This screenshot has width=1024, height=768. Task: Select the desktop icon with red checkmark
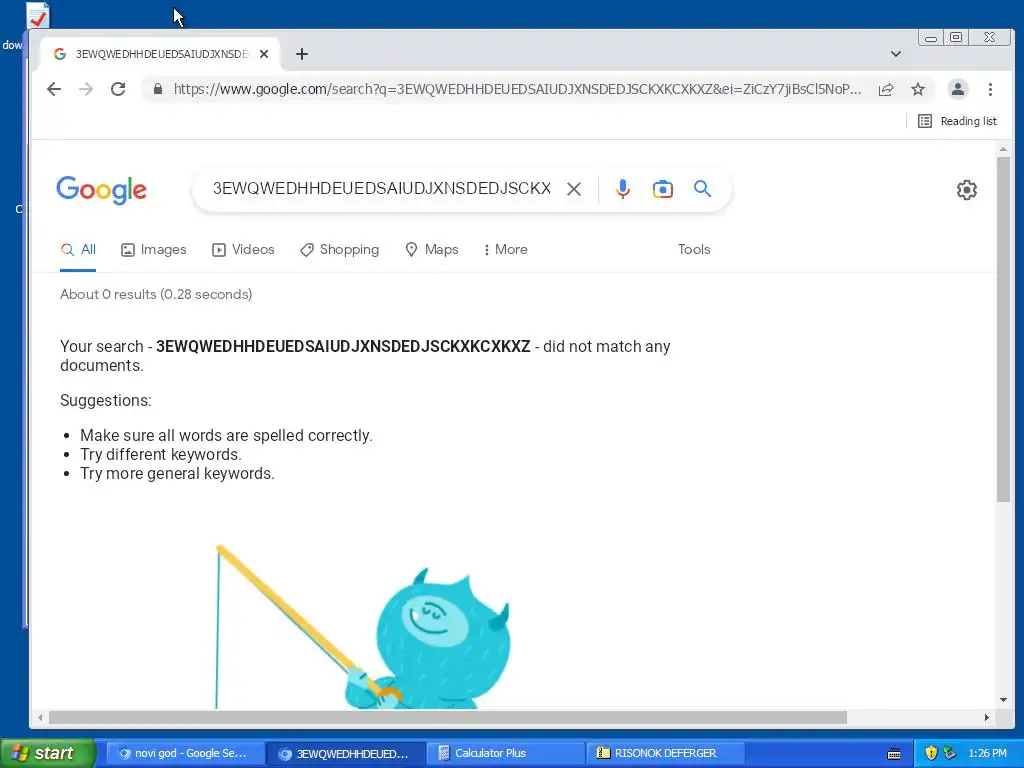[38, 16]
